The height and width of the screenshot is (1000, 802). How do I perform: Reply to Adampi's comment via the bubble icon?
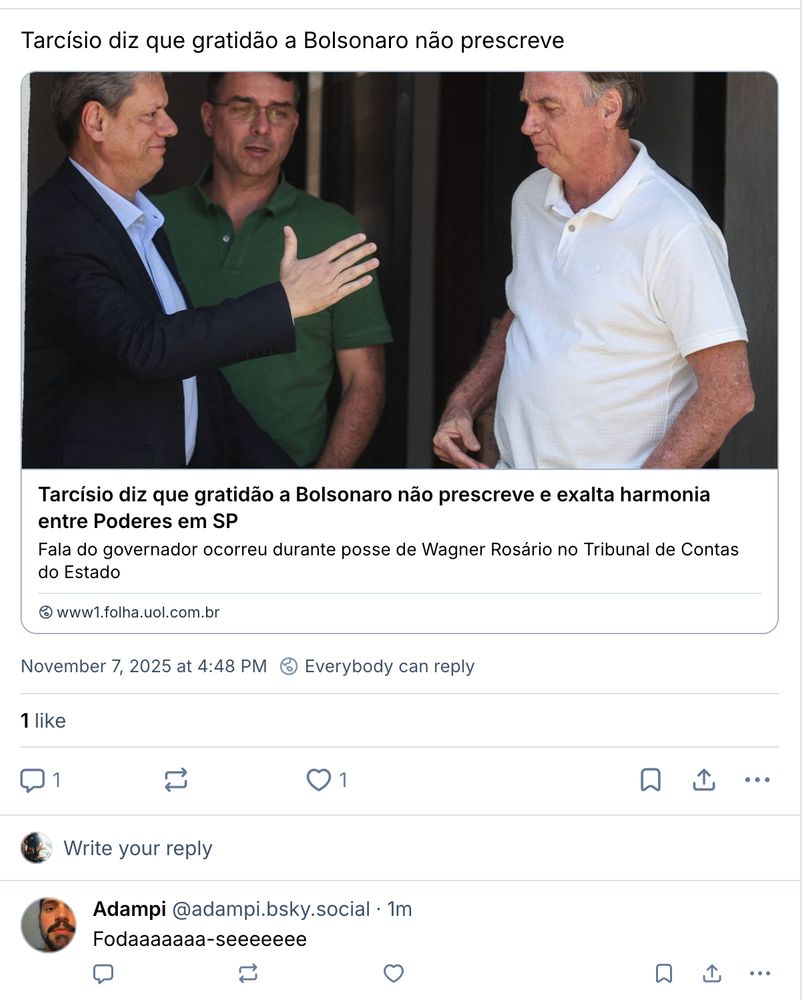tap(103, 973)
